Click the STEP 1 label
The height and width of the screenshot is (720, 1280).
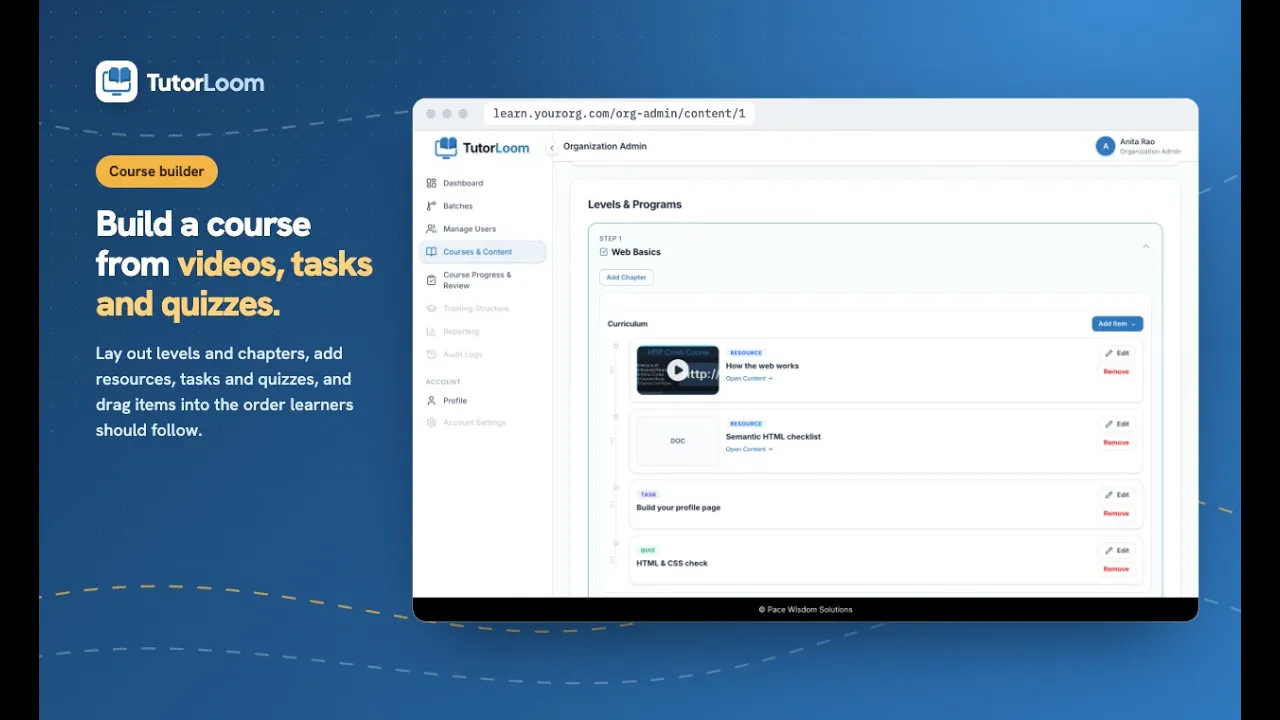tap(610, 239)
